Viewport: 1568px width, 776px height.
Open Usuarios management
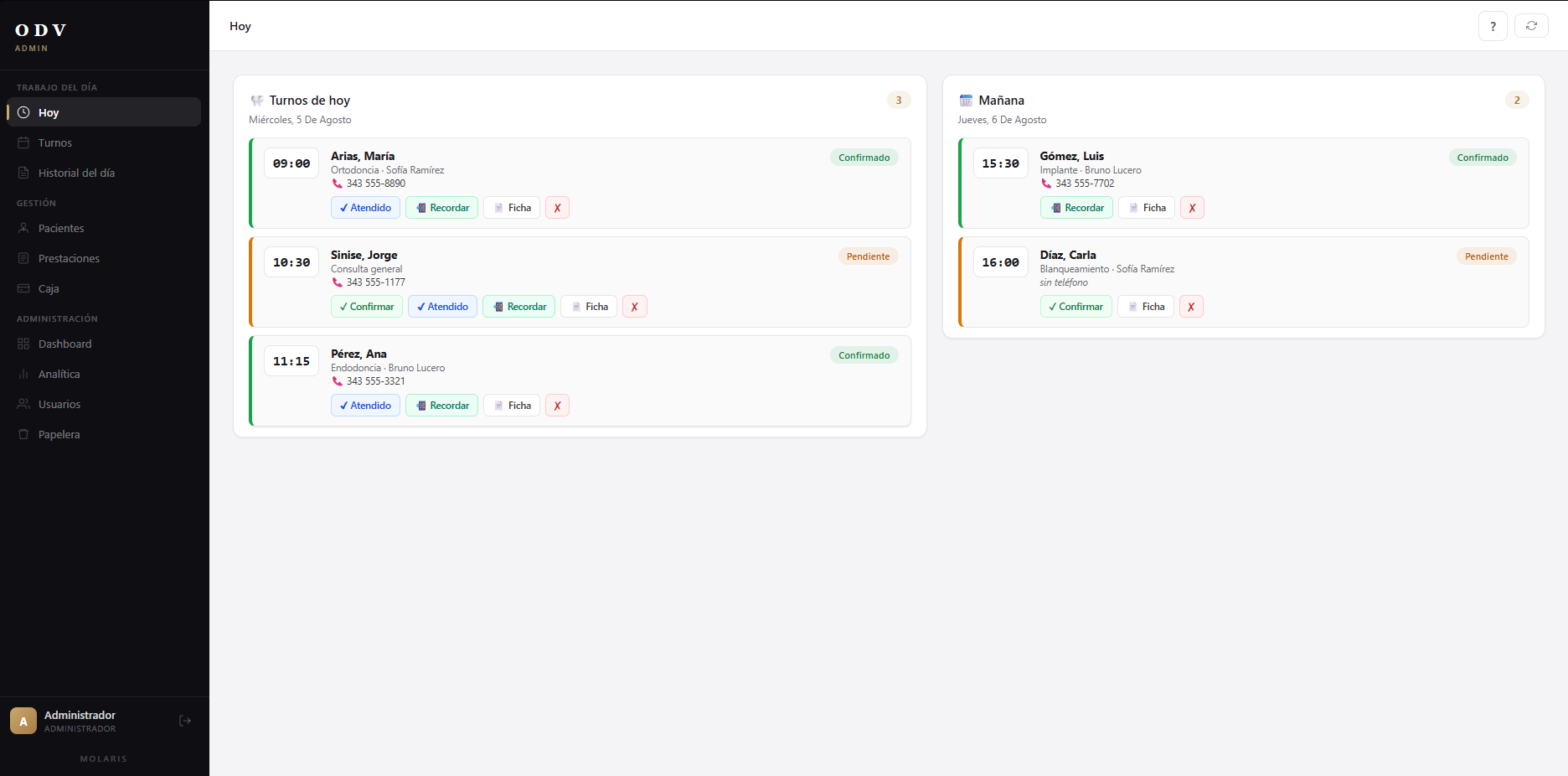[x=104, y=404]
